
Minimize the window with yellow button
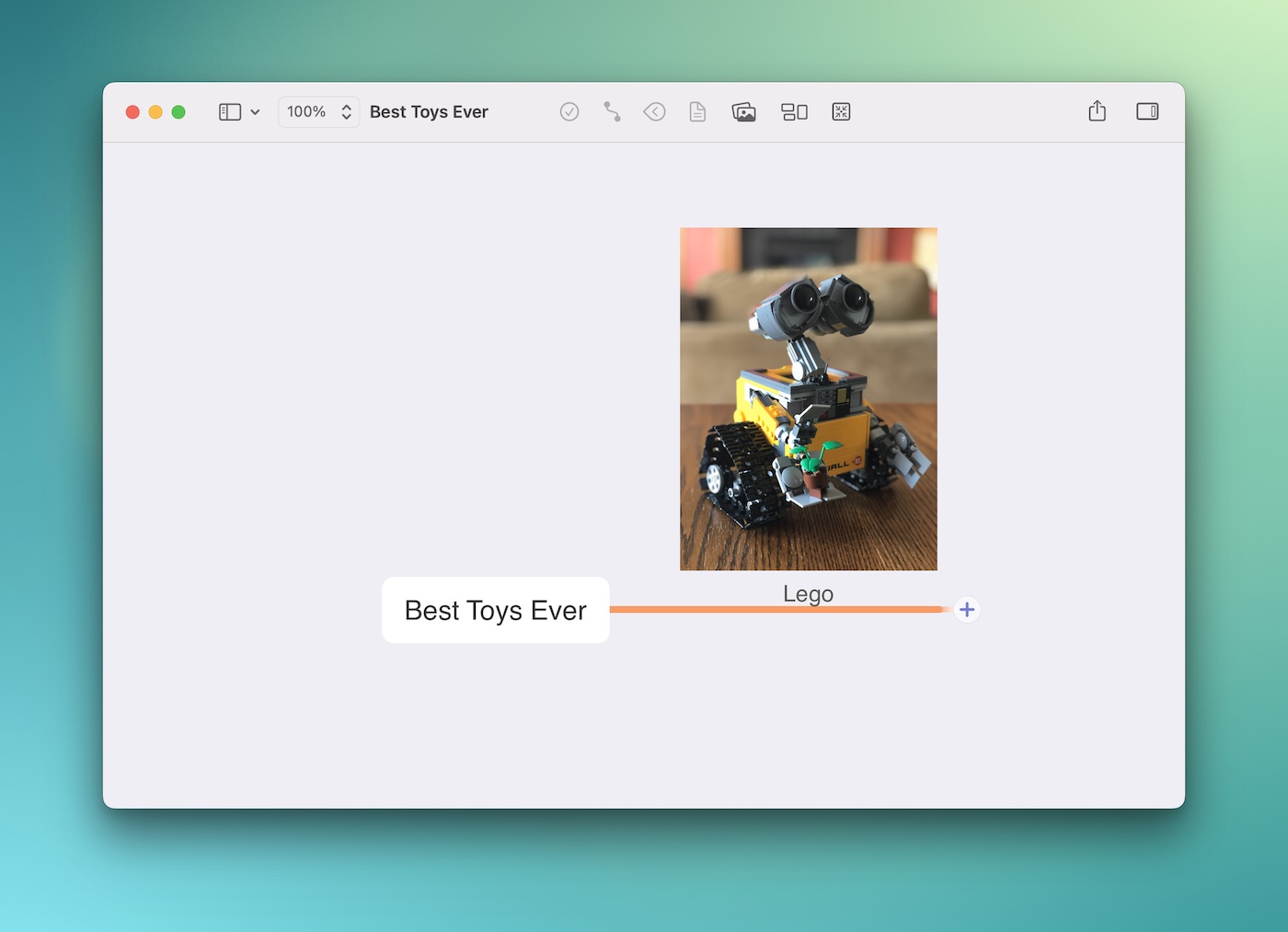pyautogui.click(x=155, y=112)
